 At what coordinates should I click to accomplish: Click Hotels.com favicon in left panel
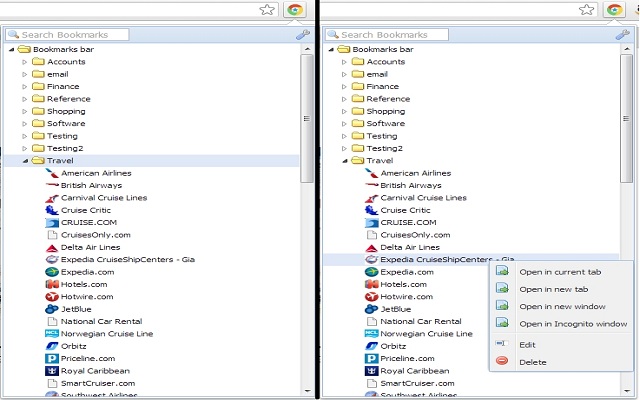coord(52,284)
